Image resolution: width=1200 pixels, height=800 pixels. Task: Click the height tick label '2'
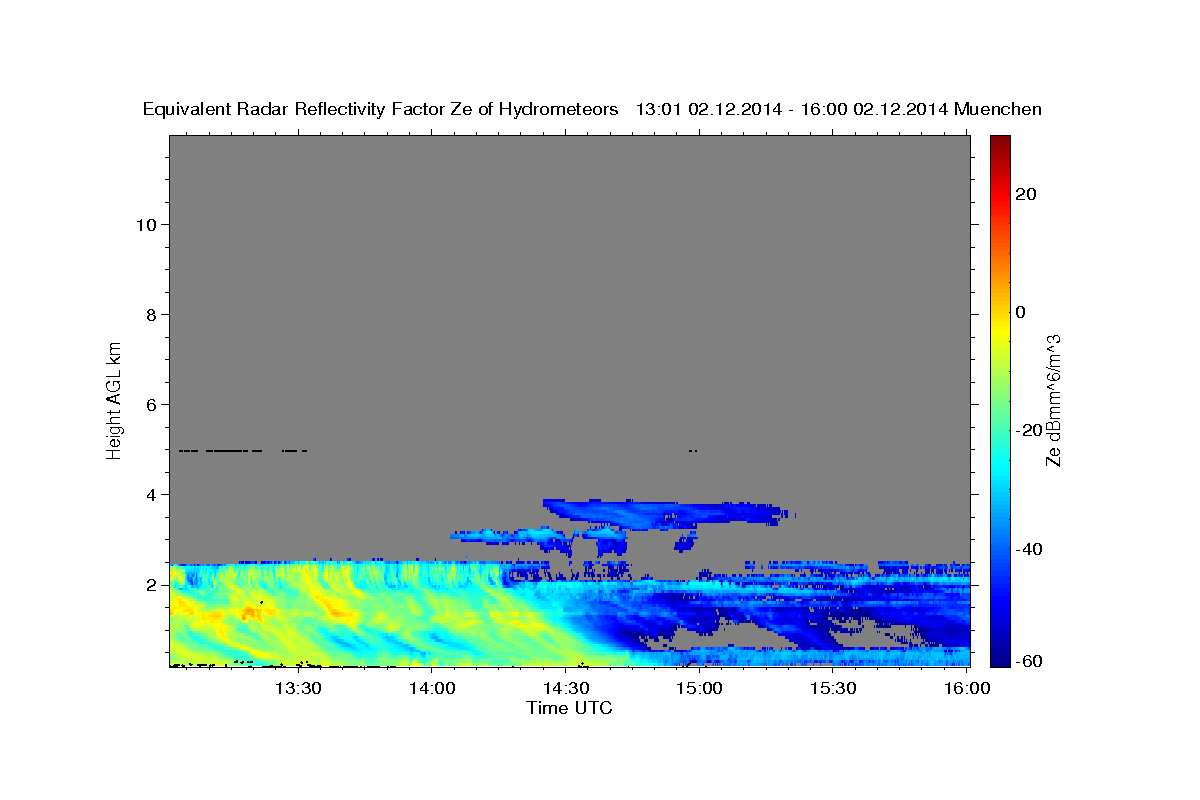click(x=151, y=585)
